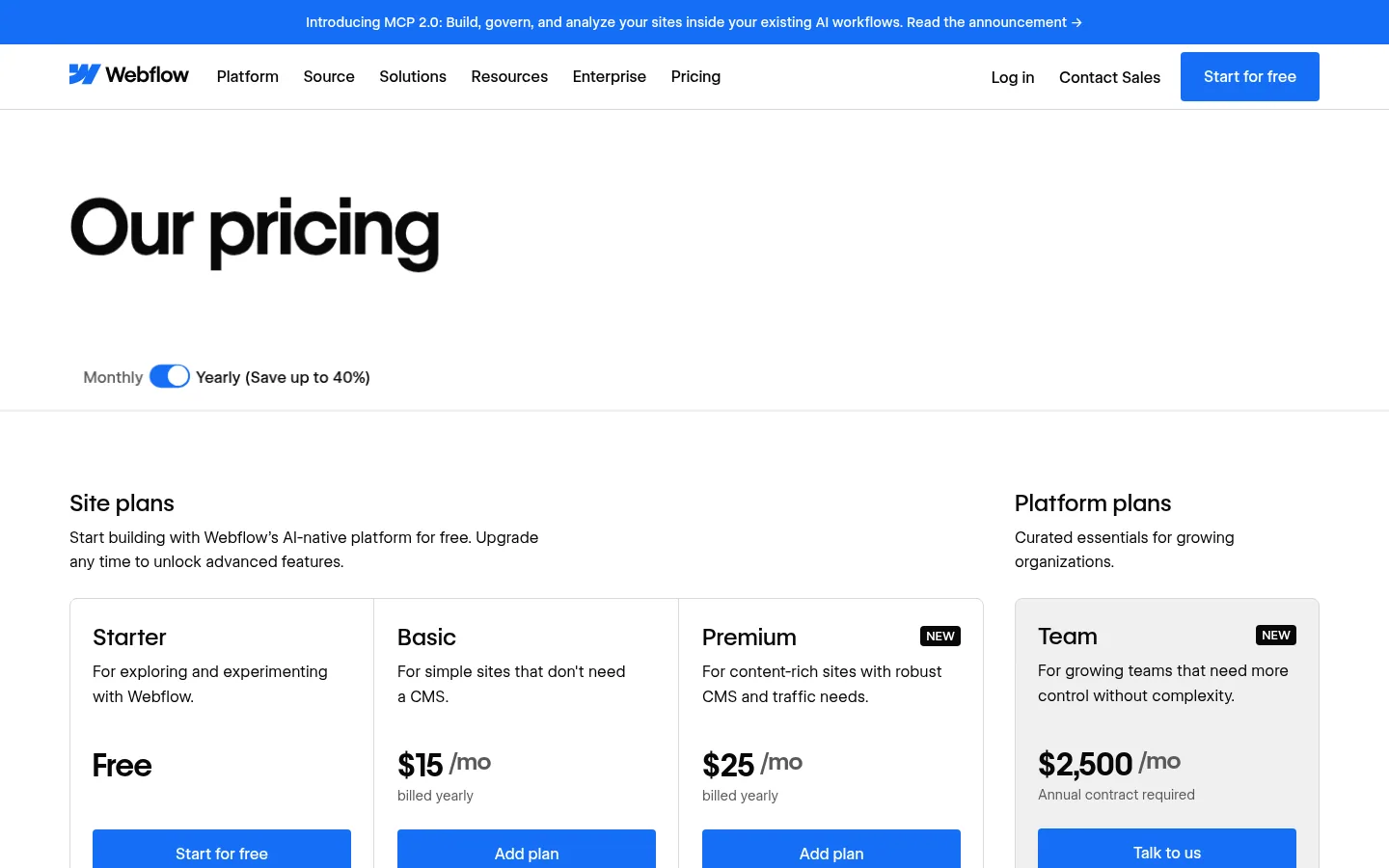Image resolution: width=1389 pixels, height=868 pixels.
Task: Click the Premium plan title
Action: (x=749, y=637)
